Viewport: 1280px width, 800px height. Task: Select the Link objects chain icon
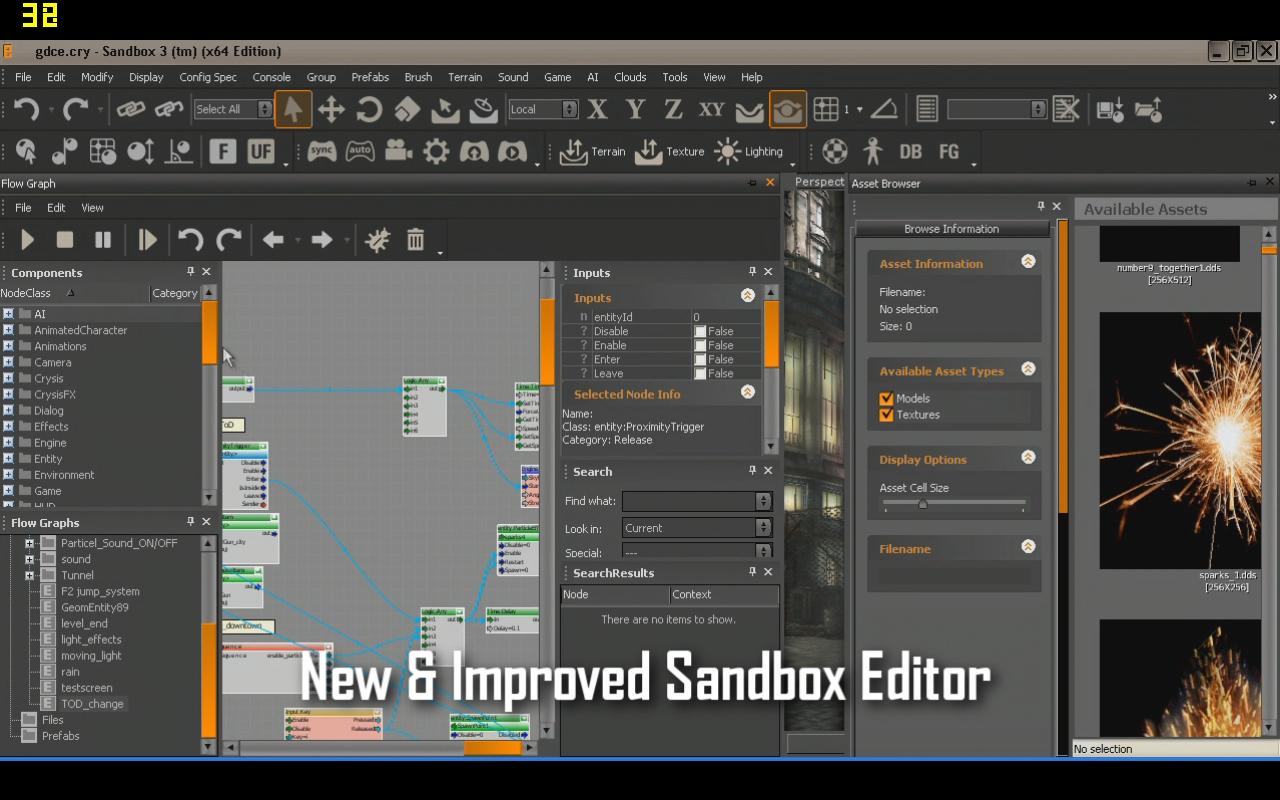click(131, 109)
